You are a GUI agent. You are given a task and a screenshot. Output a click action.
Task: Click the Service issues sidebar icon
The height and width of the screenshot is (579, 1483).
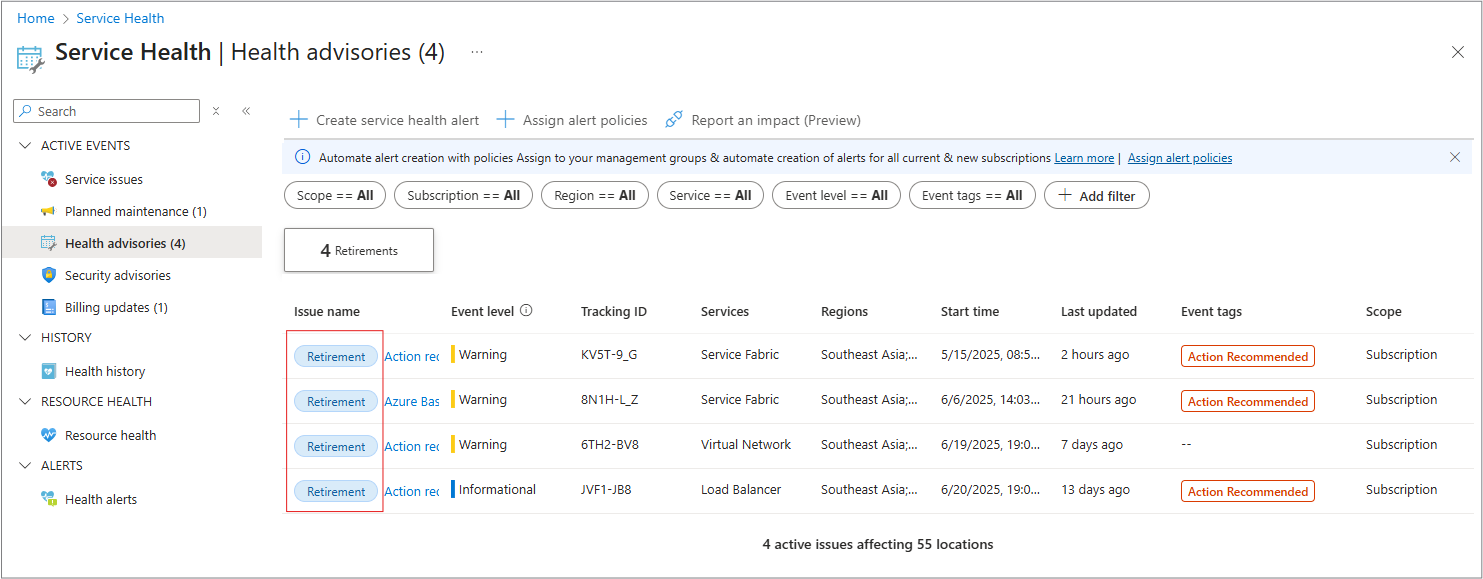point(48,180)
